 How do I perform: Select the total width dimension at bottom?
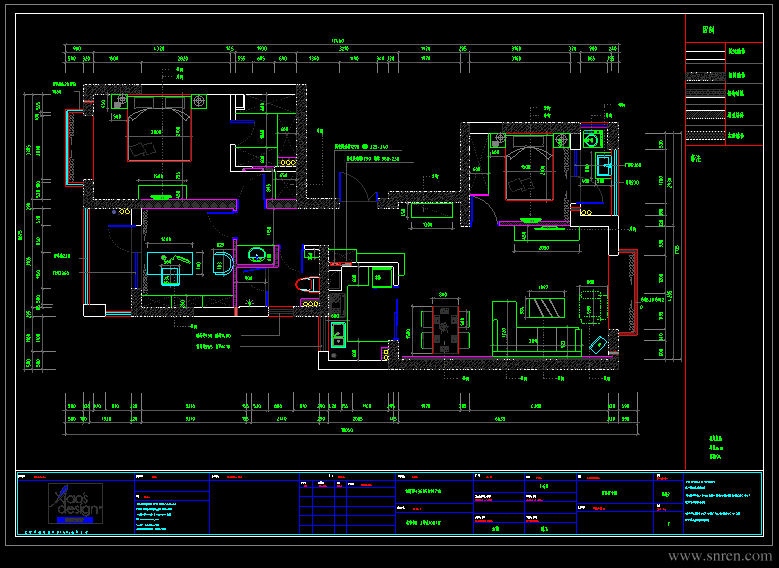(x=347, y=430)
